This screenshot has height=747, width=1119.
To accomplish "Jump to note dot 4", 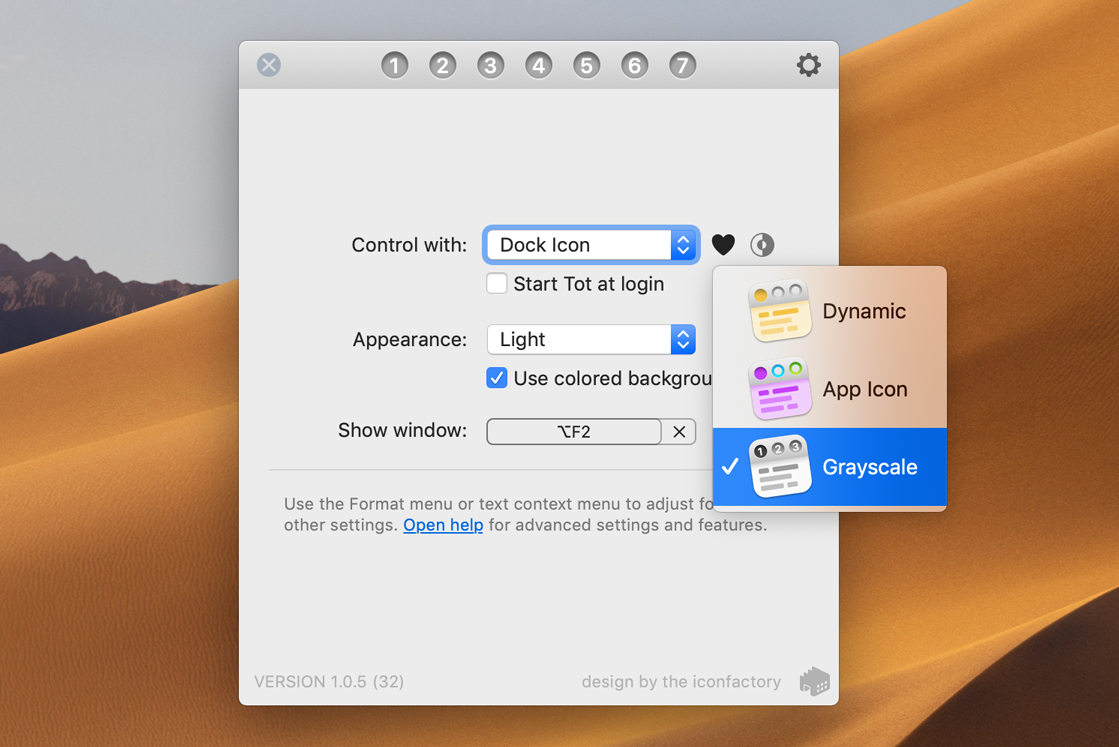I will (538, 66).
